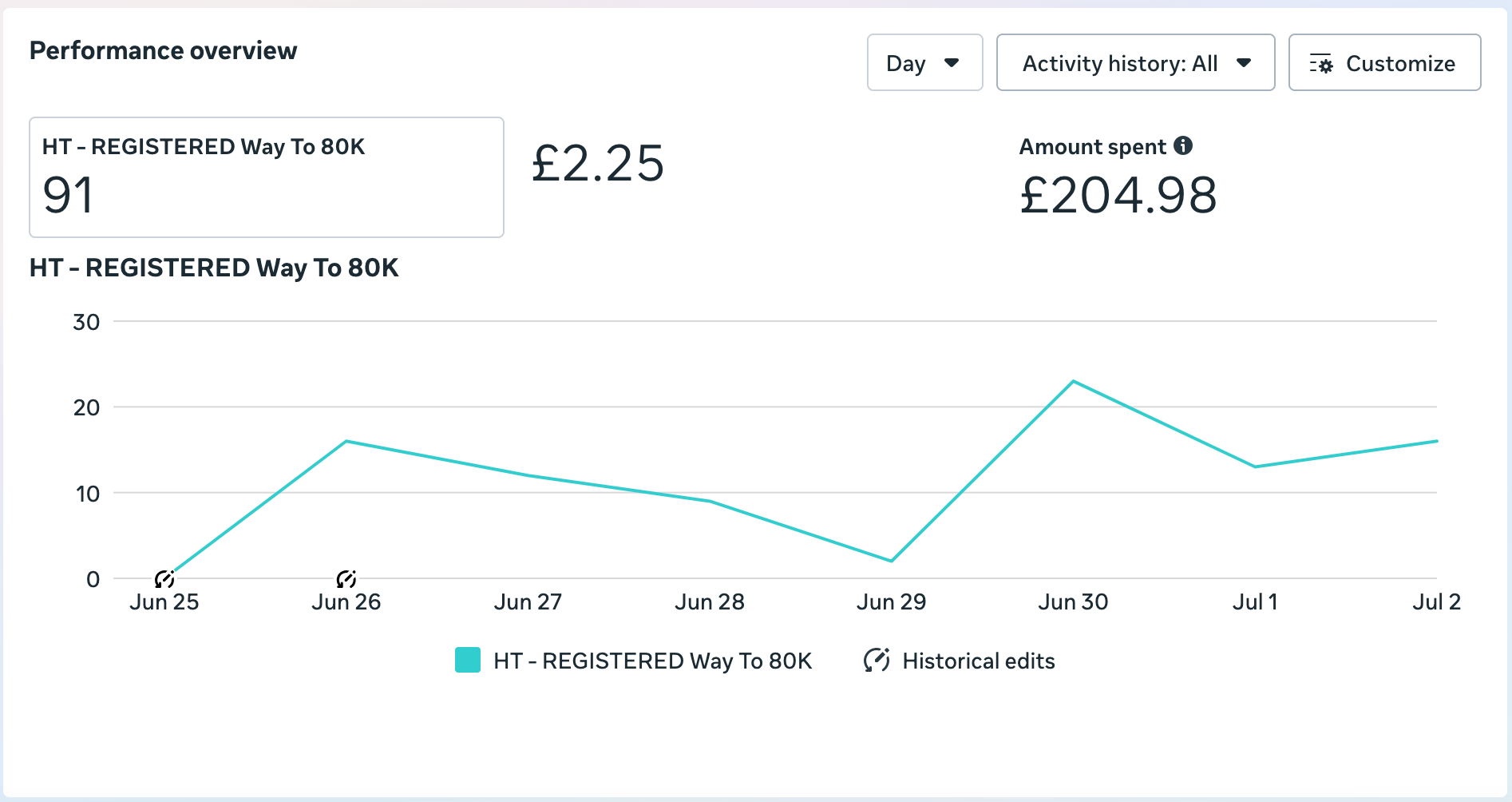Image resolution: width=1512 pixels, height=802 pixels.
Task: Click the Jul 1 data point on the line
Action: 1255,467
